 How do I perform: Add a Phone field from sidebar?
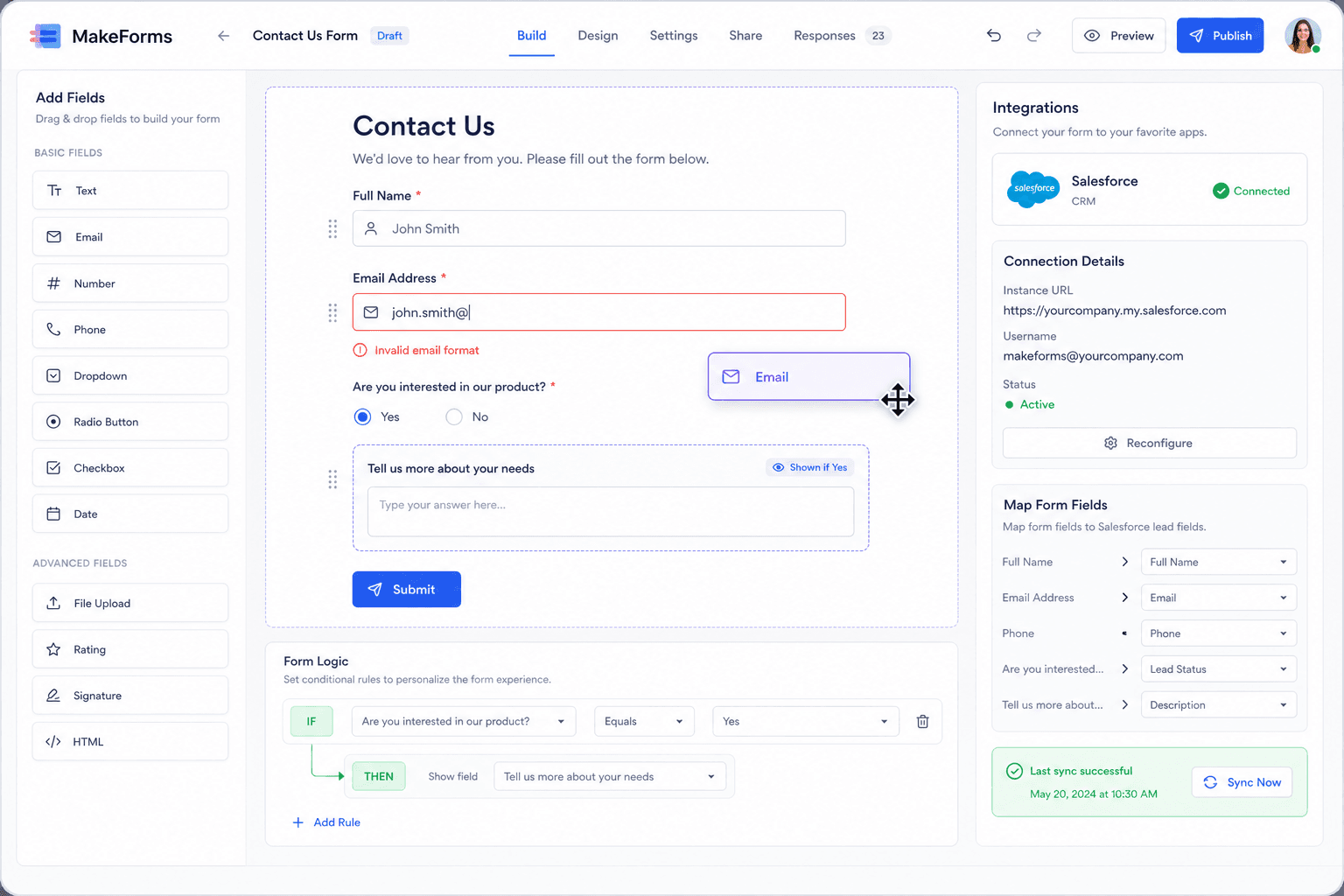(130, 330)
